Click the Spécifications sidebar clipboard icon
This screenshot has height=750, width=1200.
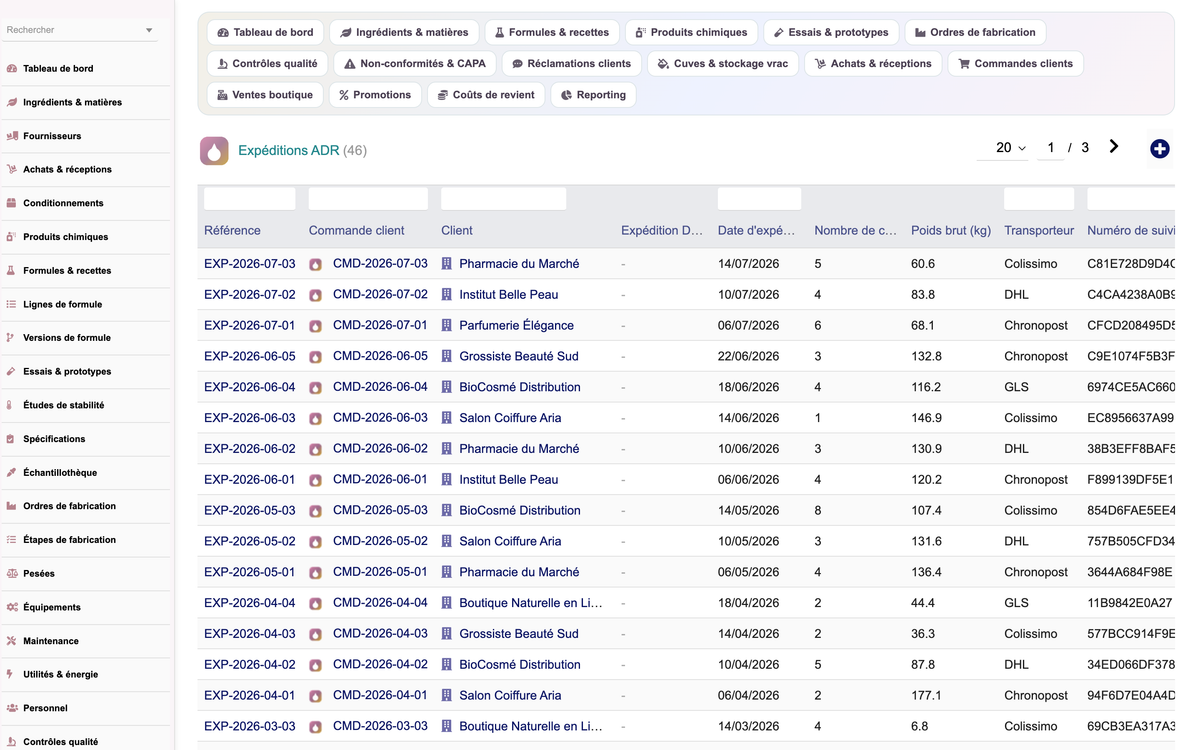(x=12, y=439)
